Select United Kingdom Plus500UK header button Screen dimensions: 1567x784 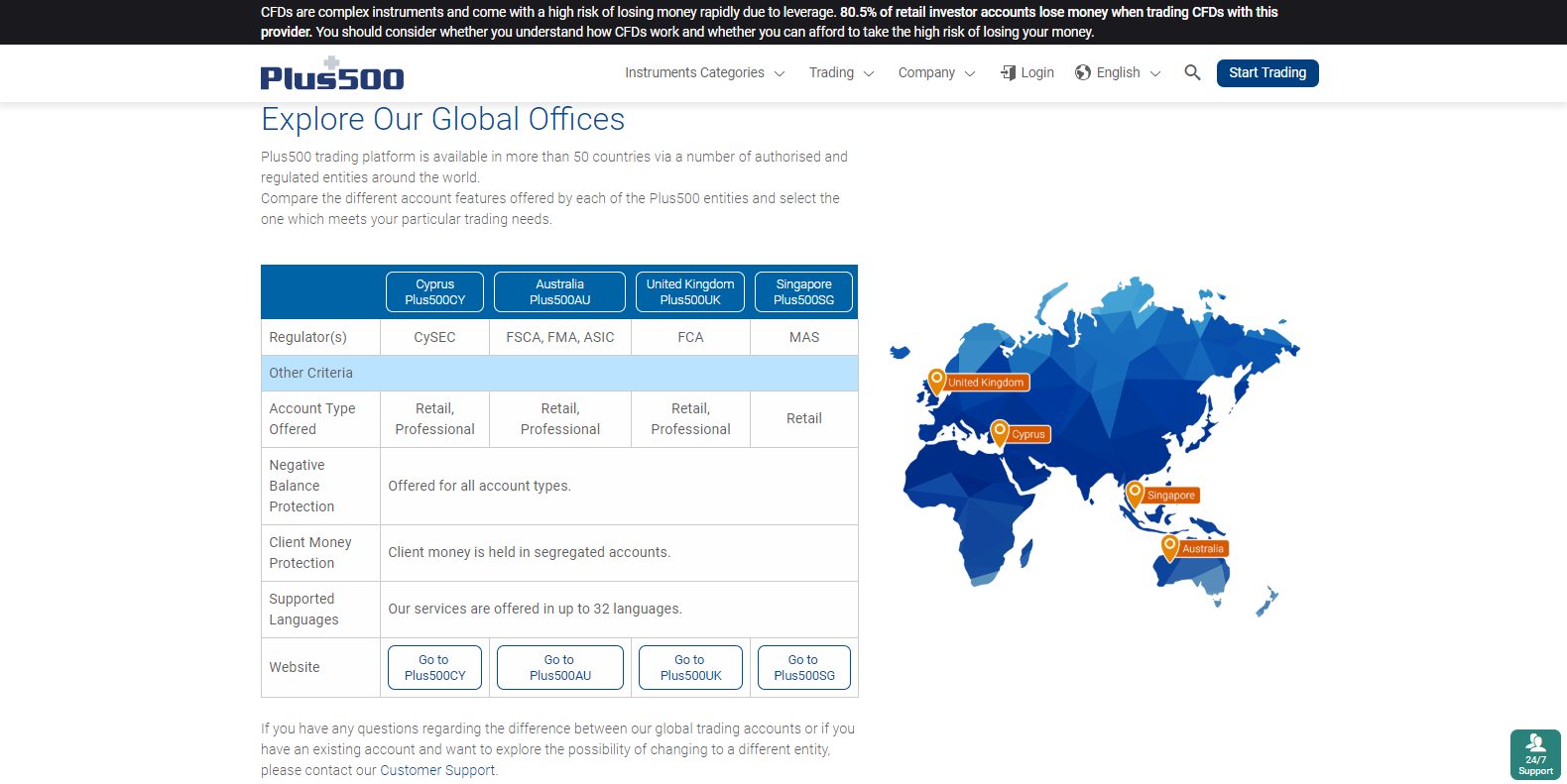[690, 291]
